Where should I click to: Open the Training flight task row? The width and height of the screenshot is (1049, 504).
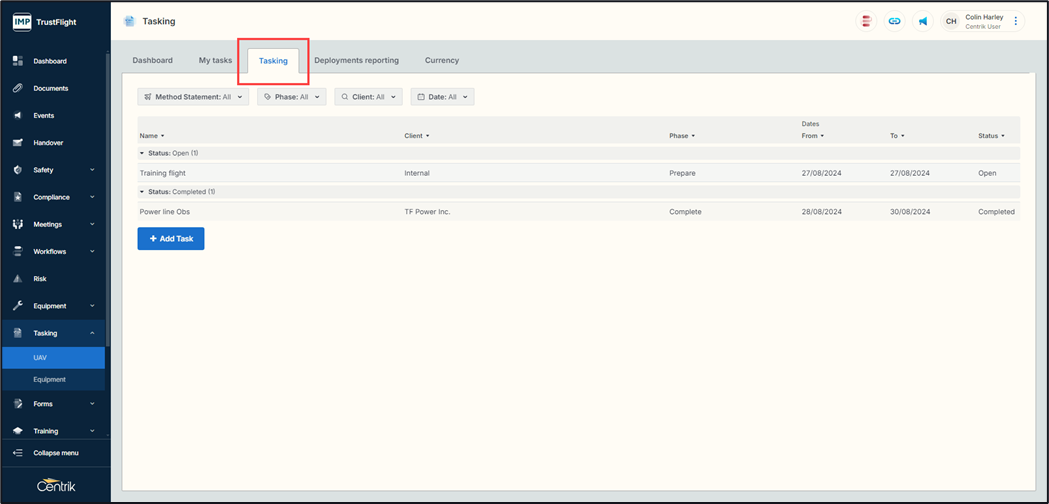[163, 173]
